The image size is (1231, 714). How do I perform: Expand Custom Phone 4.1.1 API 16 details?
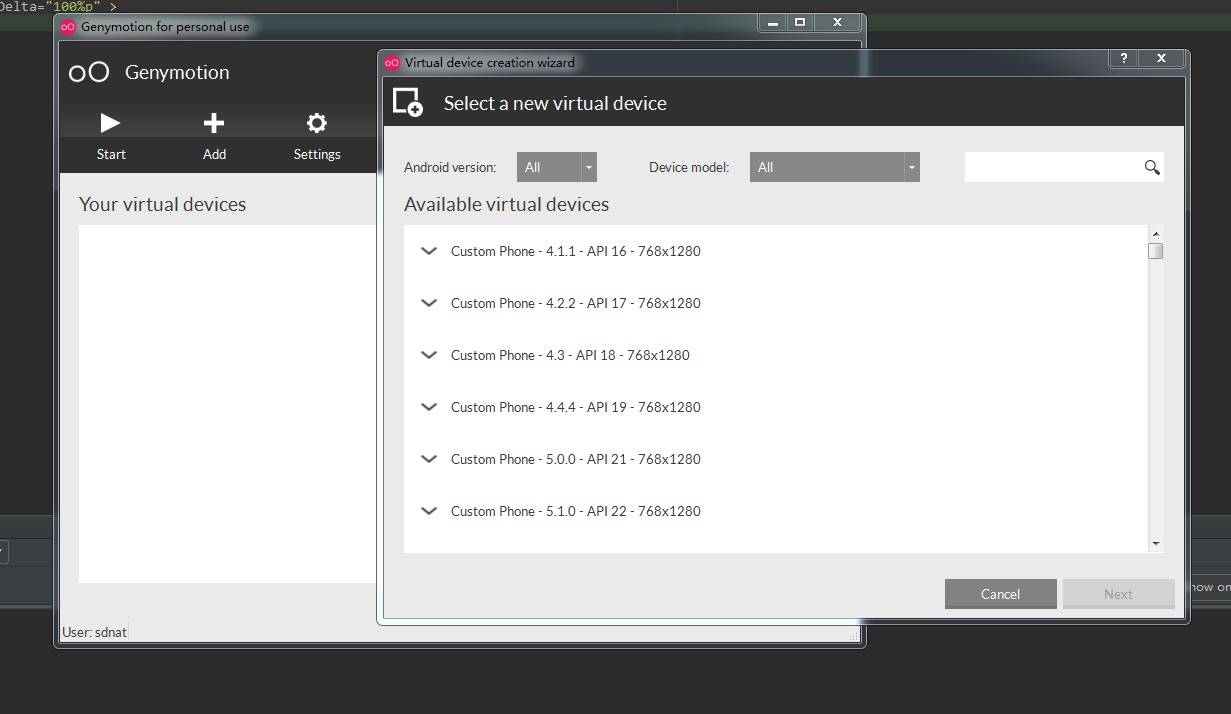coord(429,251)
